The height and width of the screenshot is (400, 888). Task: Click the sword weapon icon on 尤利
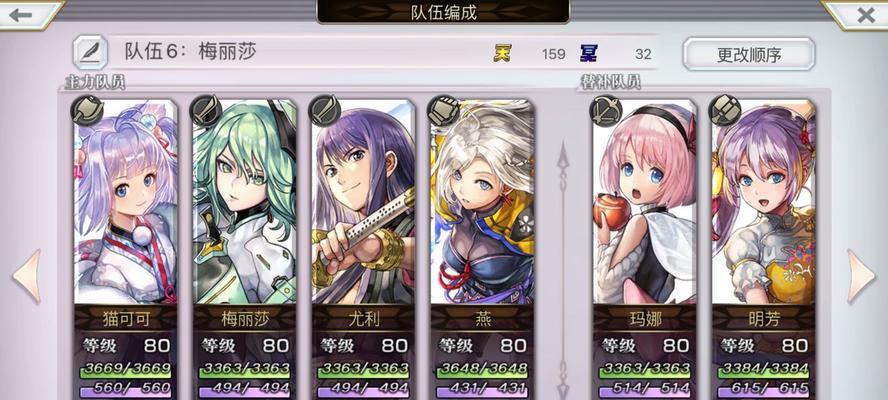325,110
